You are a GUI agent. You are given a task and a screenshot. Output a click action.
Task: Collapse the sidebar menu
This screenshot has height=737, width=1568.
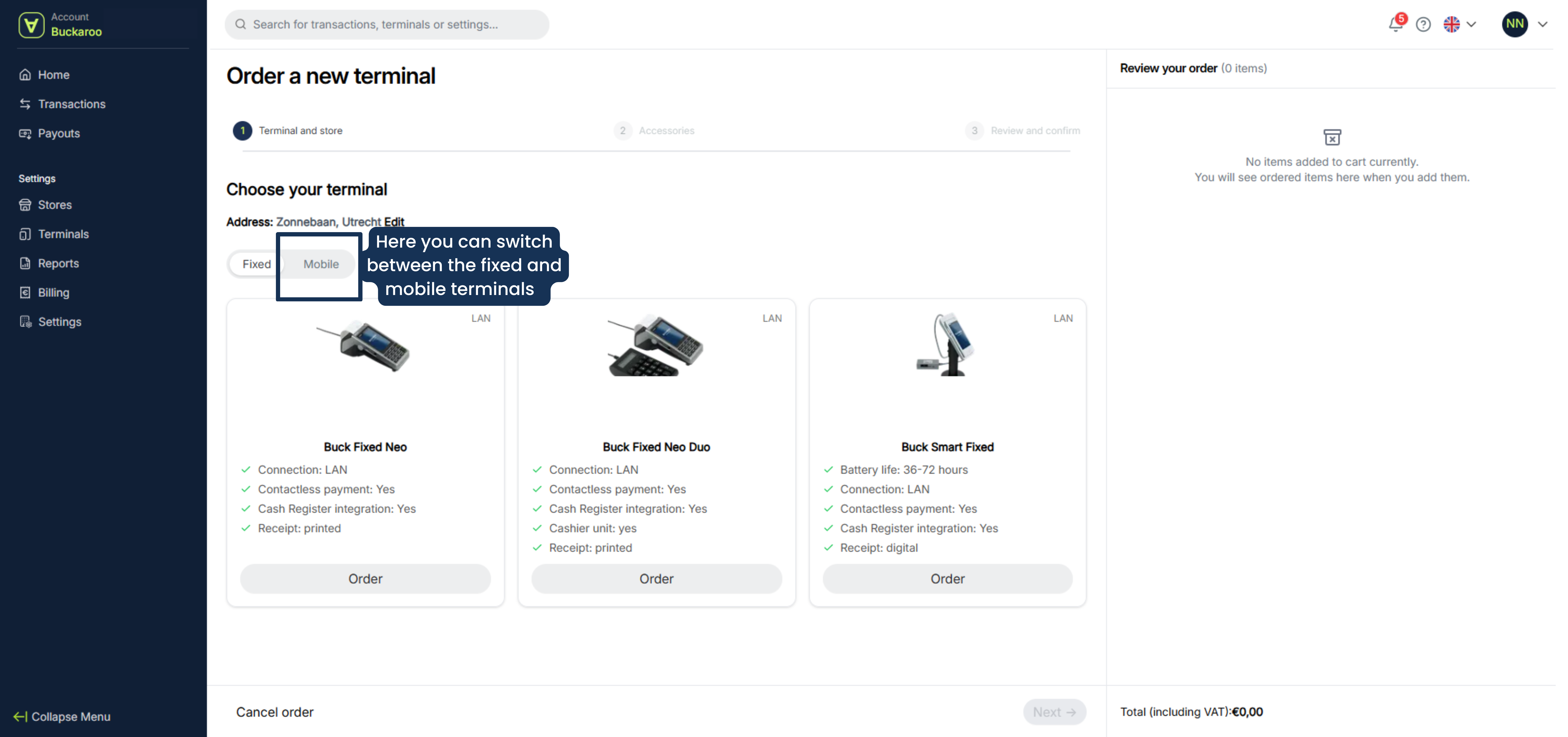[x=62, y=717]
